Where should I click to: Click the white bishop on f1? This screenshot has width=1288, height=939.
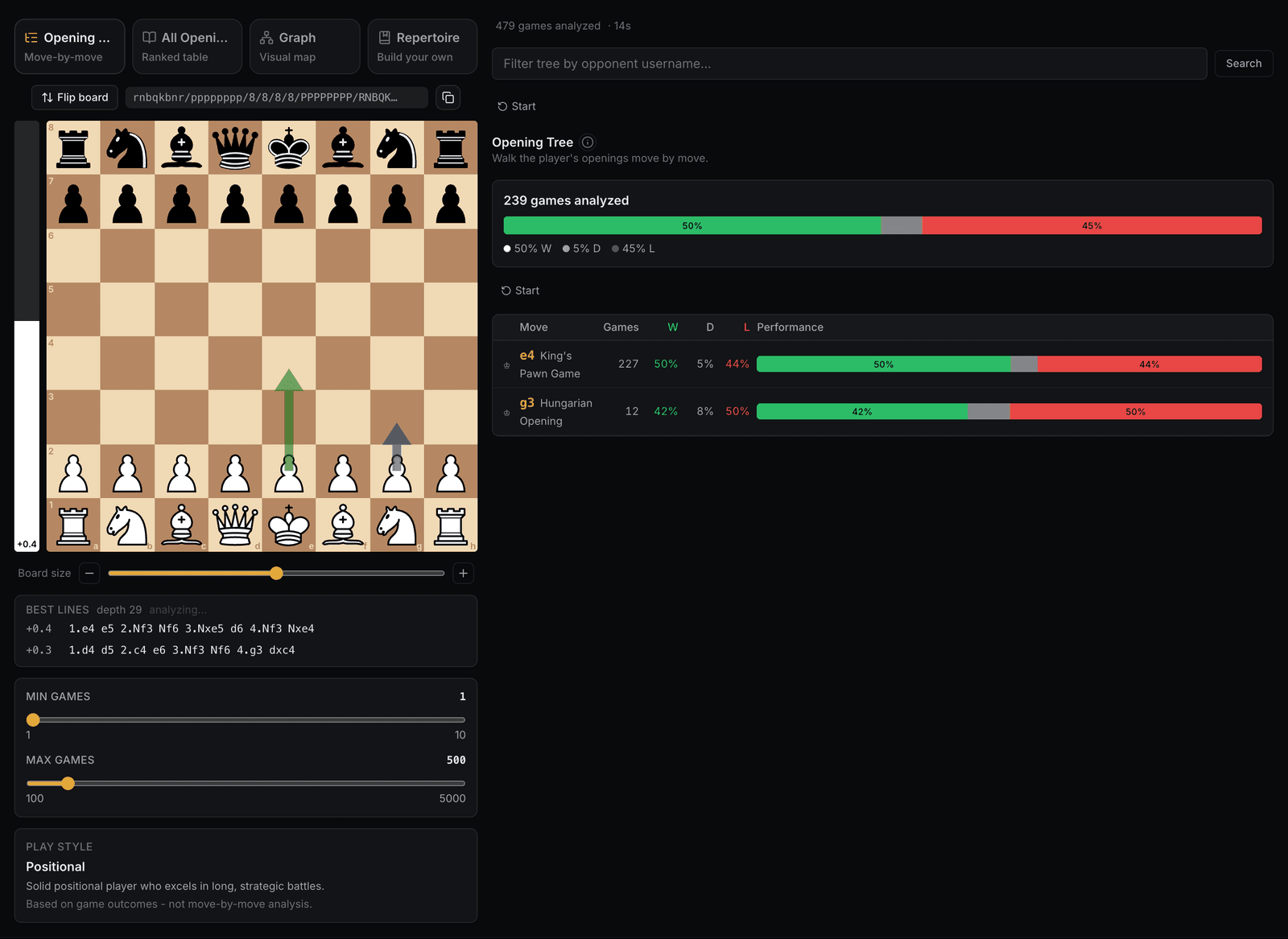tap(343, 525)
